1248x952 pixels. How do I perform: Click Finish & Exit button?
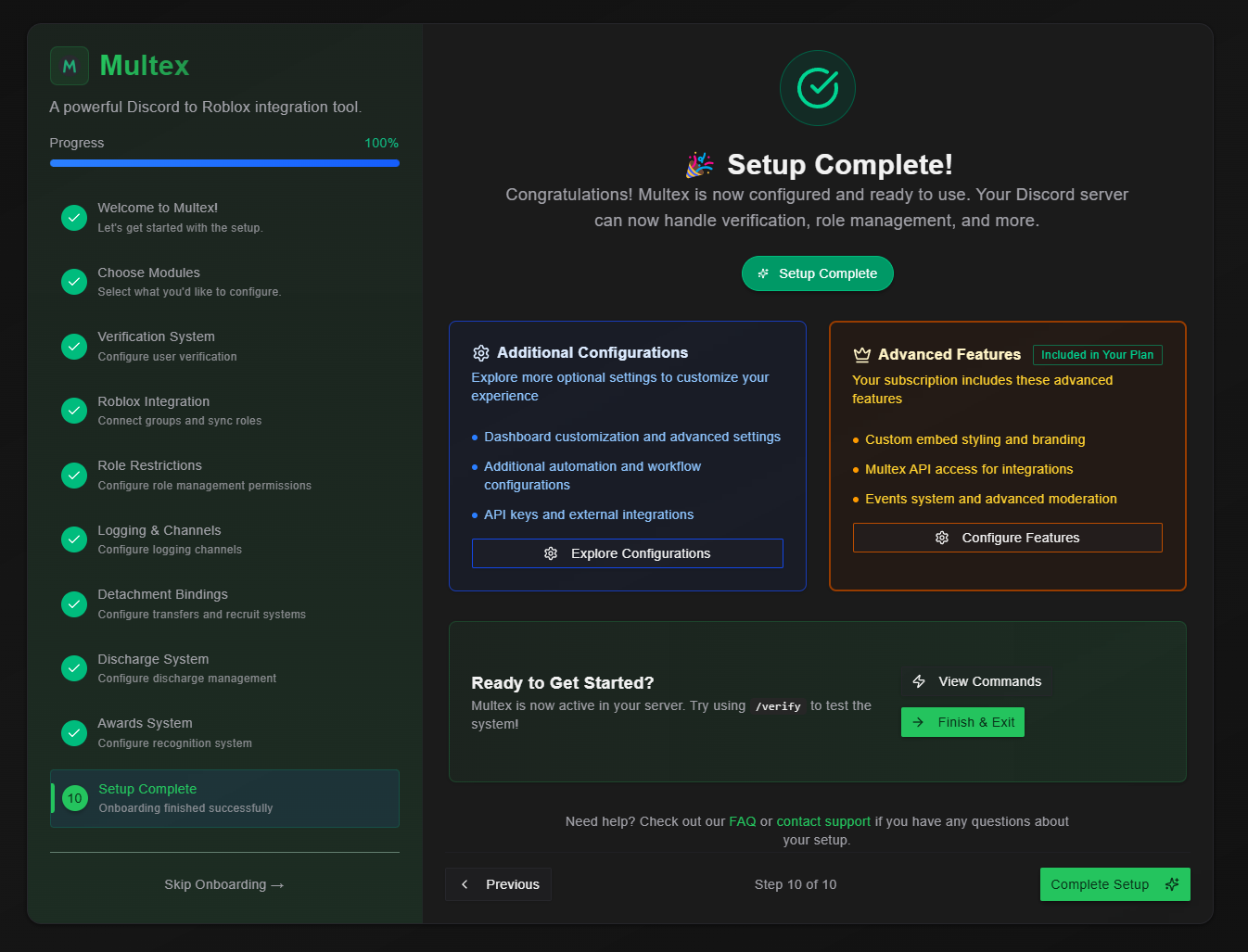962,722
